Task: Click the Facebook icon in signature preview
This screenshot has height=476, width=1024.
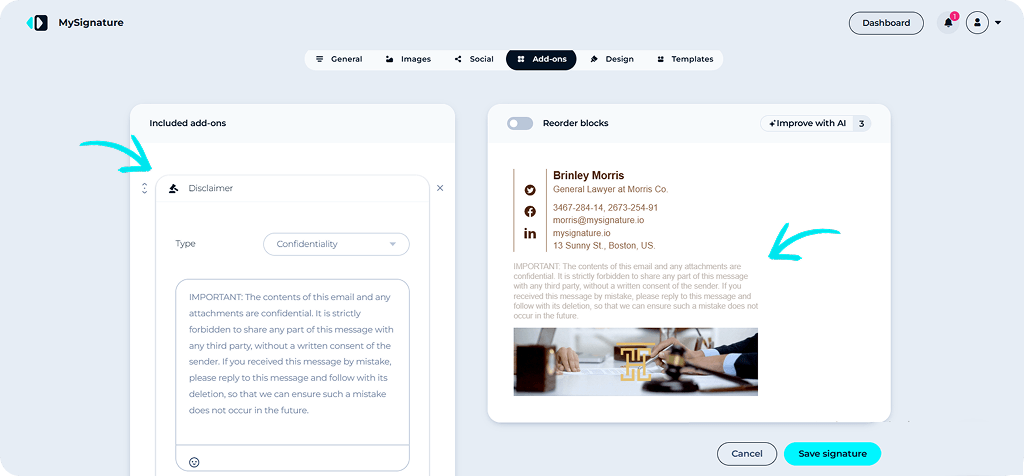Action: click(x=530, y=211)
